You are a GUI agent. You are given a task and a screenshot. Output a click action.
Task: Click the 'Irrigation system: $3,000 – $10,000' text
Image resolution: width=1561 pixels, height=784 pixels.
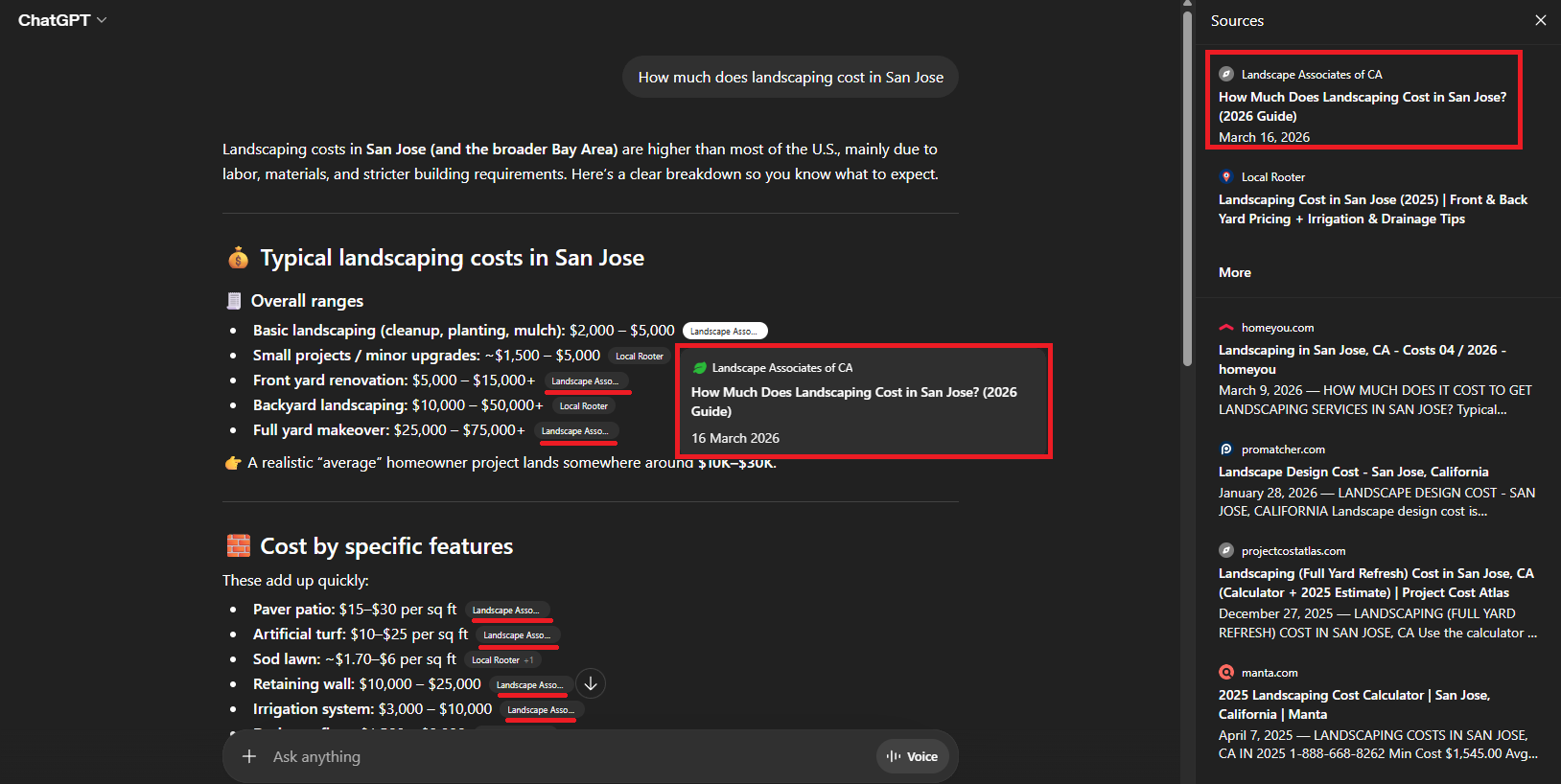(372, 709)
